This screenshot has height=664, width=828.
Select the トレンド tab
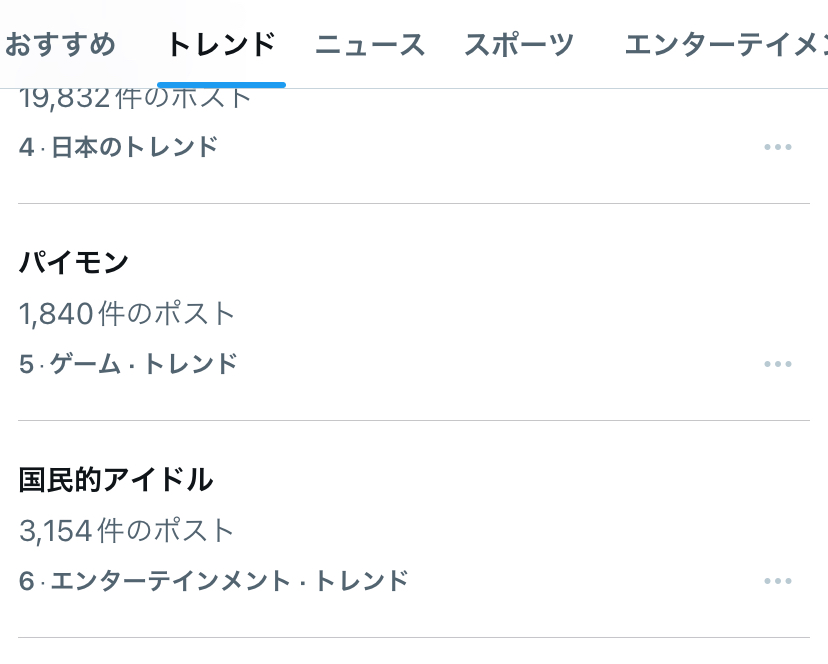tap(221, 45)
